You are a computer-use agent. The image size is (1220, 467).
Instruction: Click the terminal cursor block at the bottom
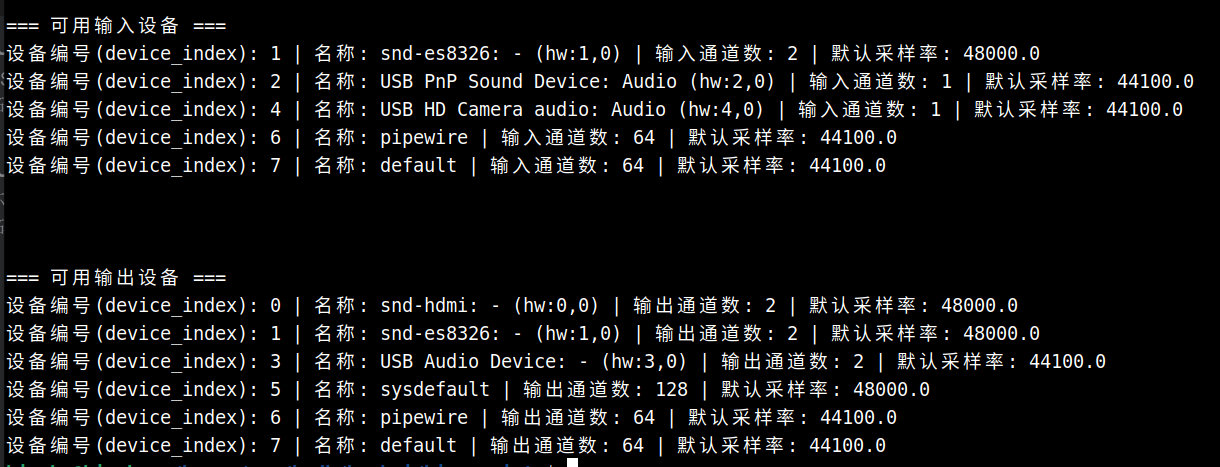[572, 463]
